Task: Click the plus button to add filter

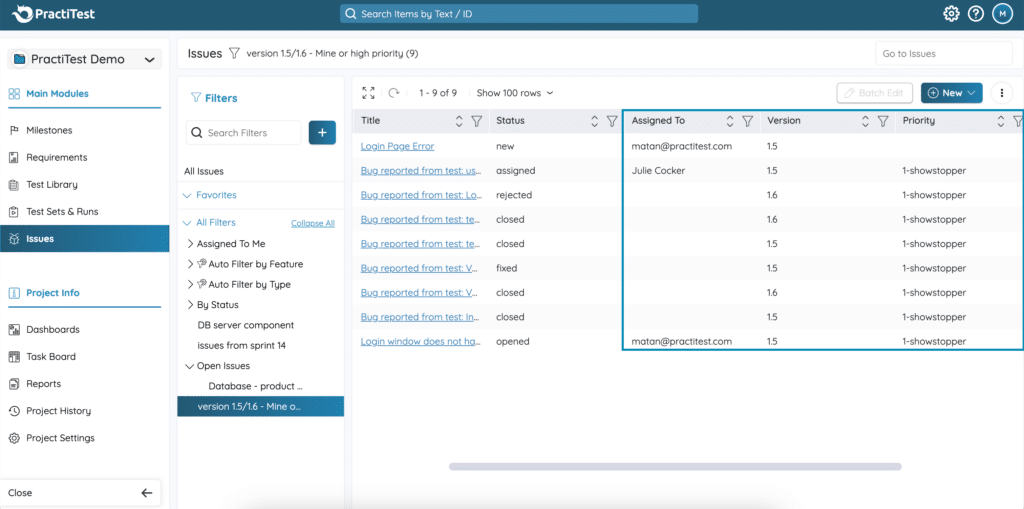Action: pos(322,132)
